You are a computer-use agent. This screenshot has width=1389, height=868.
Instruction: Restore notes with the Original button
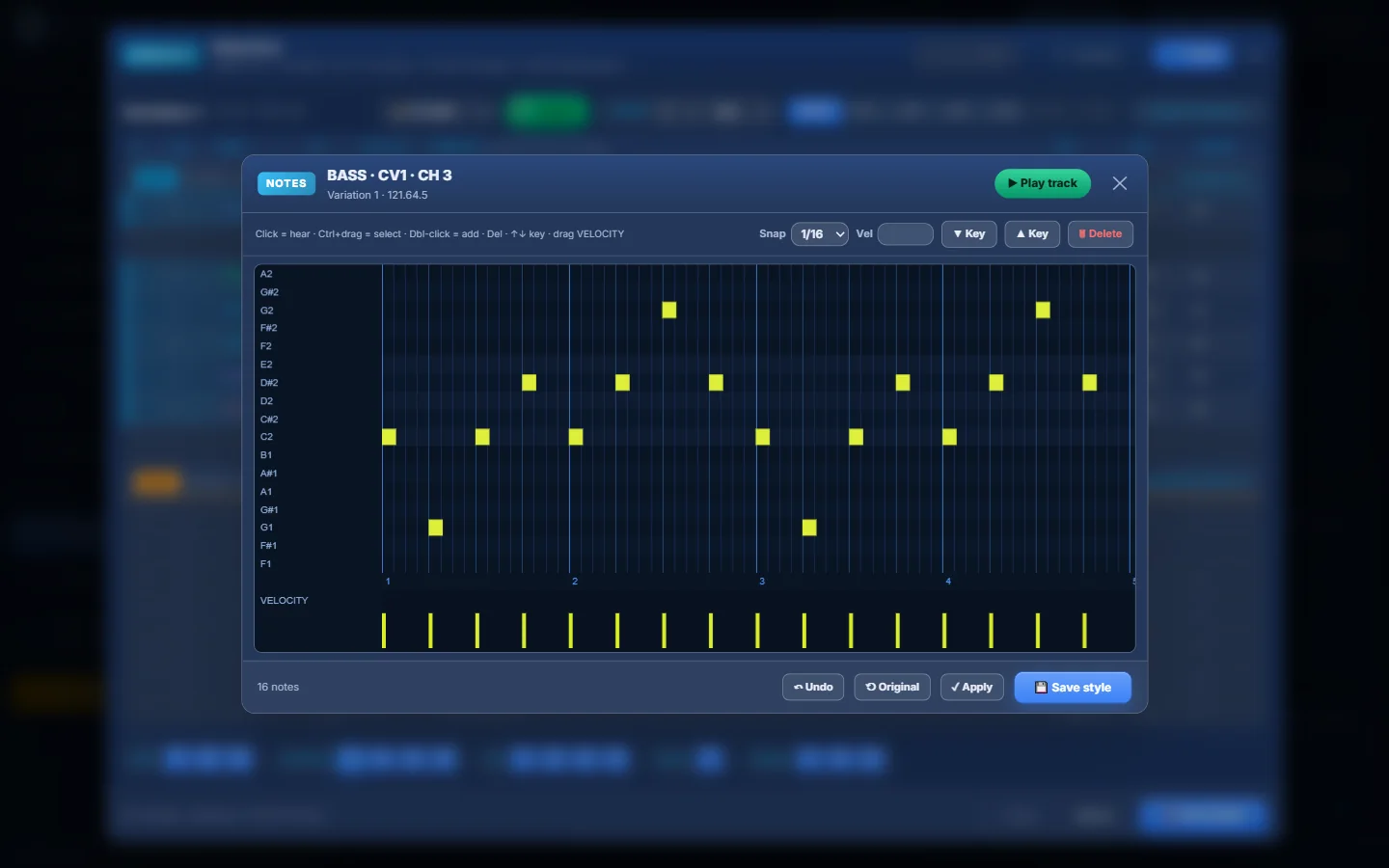click(x=892, y=688)
